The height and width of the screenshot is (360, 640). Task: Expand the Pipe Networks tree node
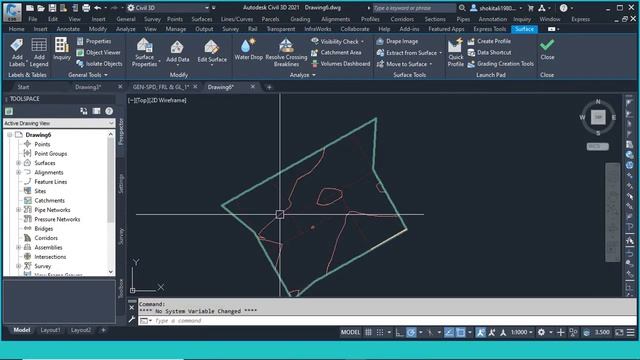tap(18, 210)
